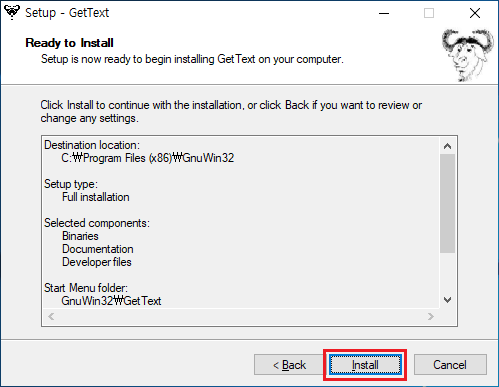Cancel the GetText setup
Viewport: 499px width, 387px height.
[x=450, y=365]
